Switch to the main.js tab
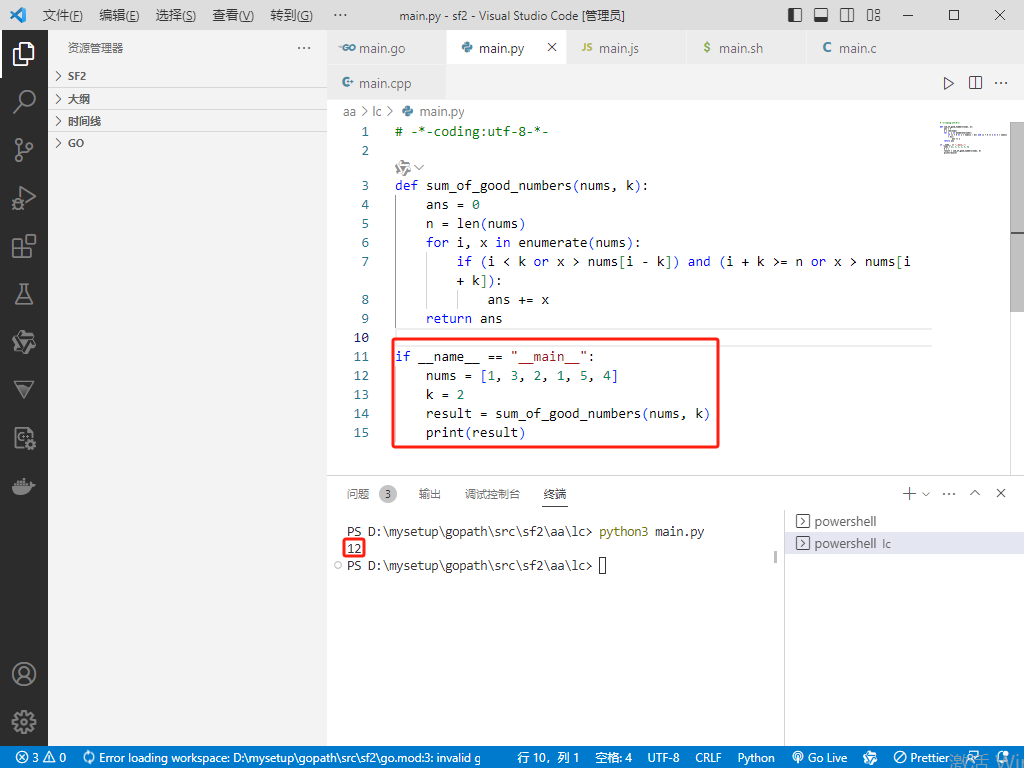The width and height of the screenshot is (1024, 768). pos(627,48)
